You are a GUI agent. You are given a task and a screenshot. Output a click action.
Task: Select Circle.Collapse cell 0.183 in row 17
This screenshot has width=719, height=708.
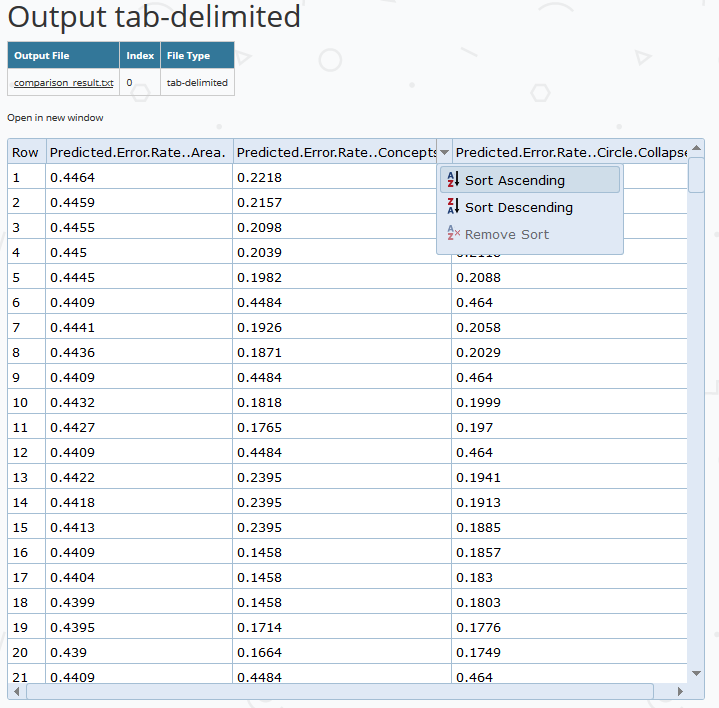click(570, 577)
